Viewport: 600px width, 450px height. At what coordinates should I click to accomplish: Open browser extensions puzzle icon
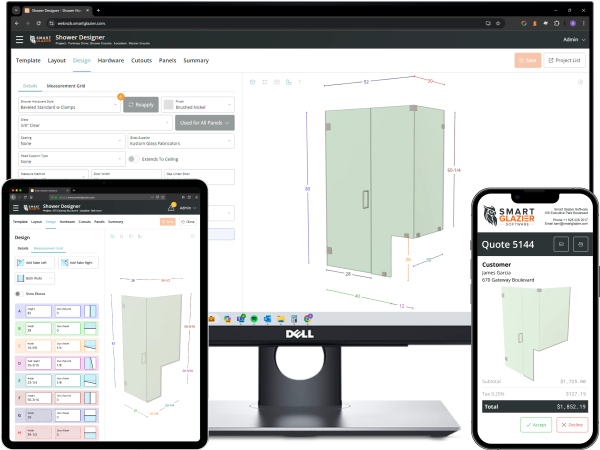pyautogui.click(x=556, y=23)
